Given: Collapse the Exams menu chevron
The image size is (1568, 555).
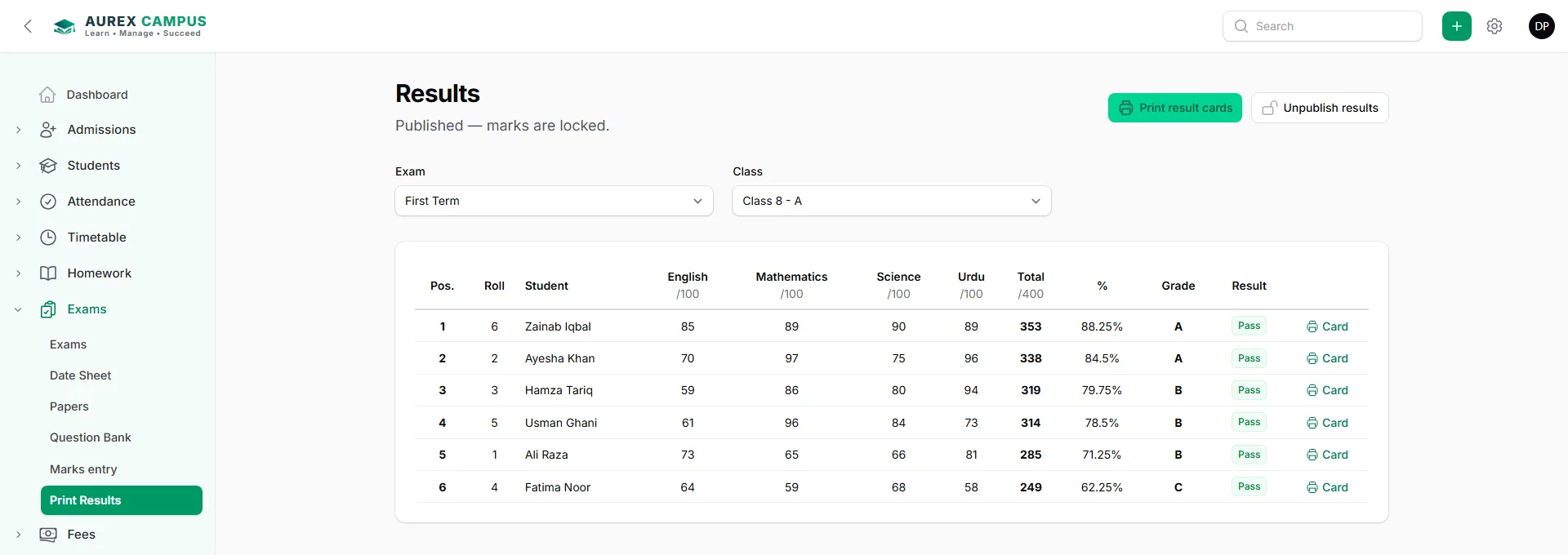Looking at the screenshot, I should pyautogui.click(x=18, y=309).
